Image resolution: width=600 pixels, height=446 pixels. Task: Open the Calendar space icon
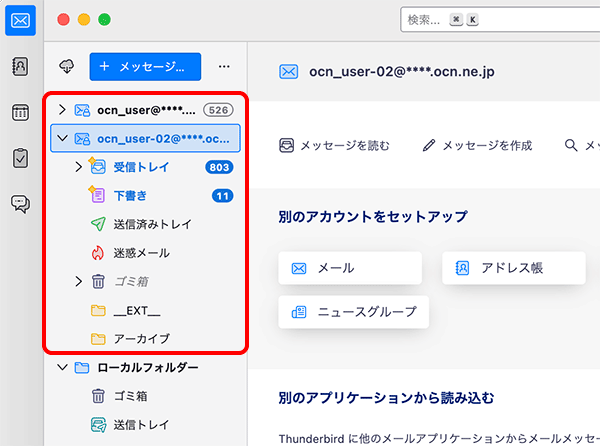coord(20,112)
